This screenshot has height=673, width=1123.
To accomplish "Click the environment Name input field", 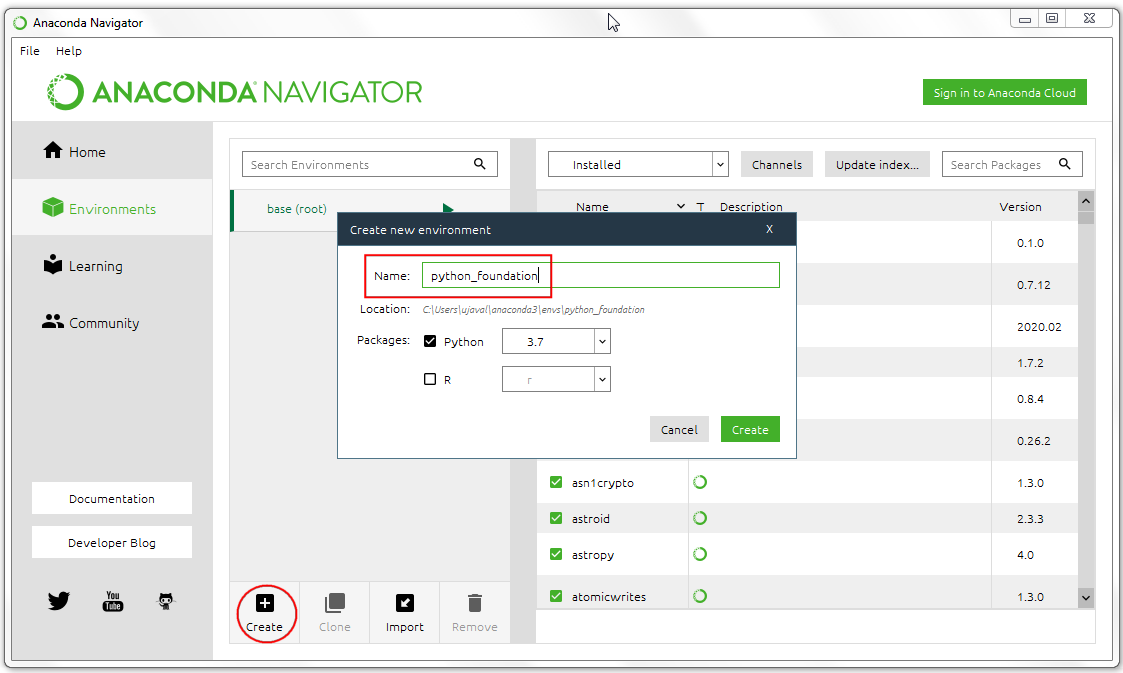I will click(601, 276).
